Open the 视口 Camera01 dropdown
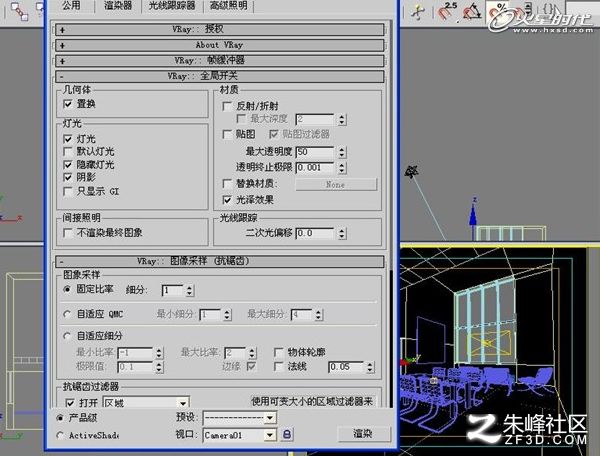The image size is (600, 456). click(240, 435)
